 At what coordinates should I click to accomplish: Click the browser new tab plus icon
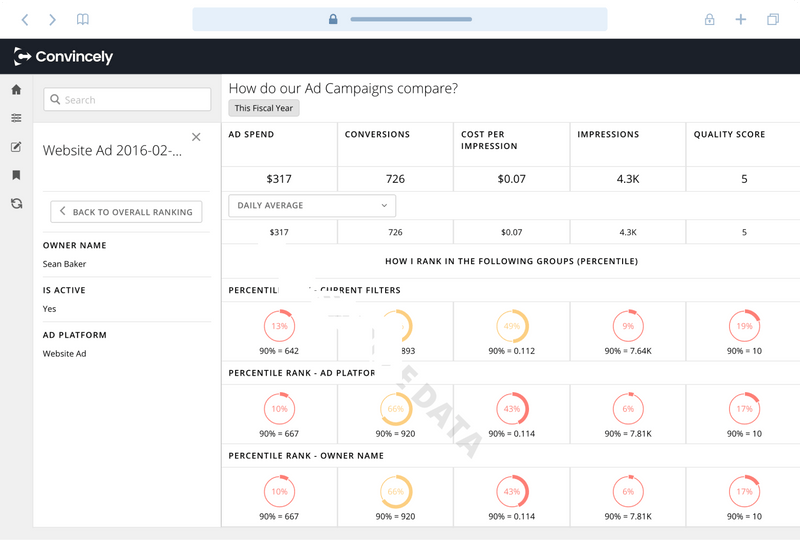(x=741, y=19)
